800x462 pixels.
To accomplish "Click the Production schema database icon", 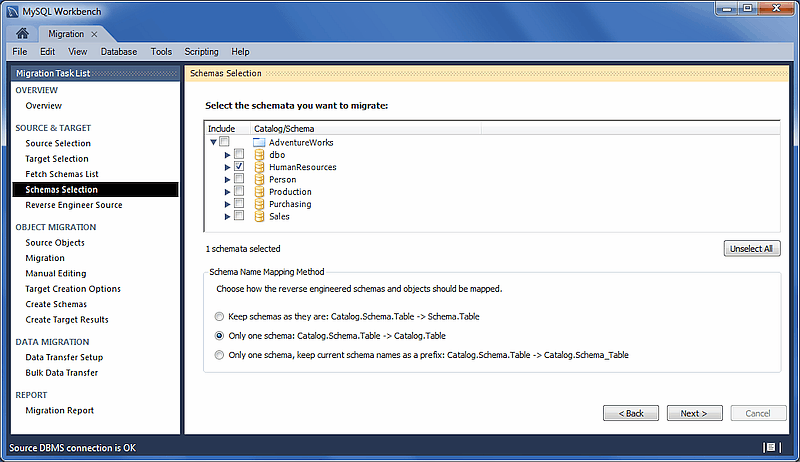I will point(259,192).
